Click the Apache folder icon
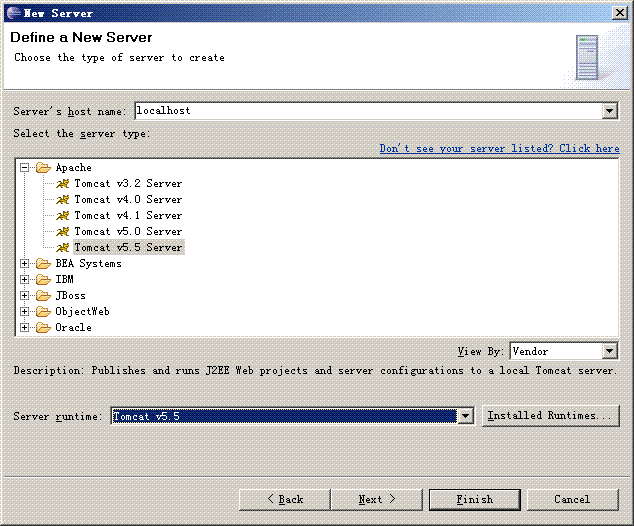The width and height of the screenshot is (634, 526). coord(43,168)
